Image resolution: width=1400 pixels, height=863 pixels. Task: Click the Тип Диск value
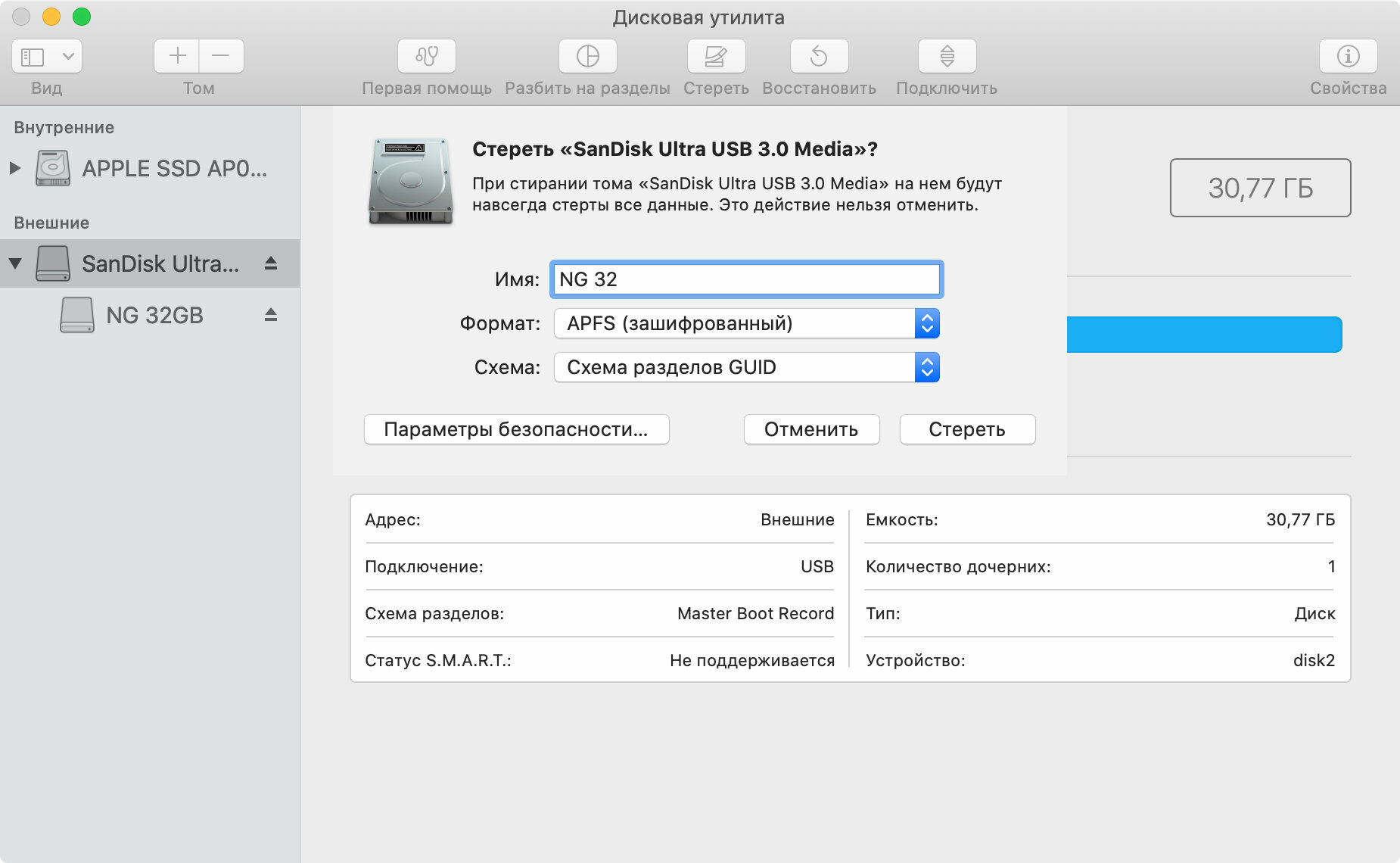[x=1314, y=613]
